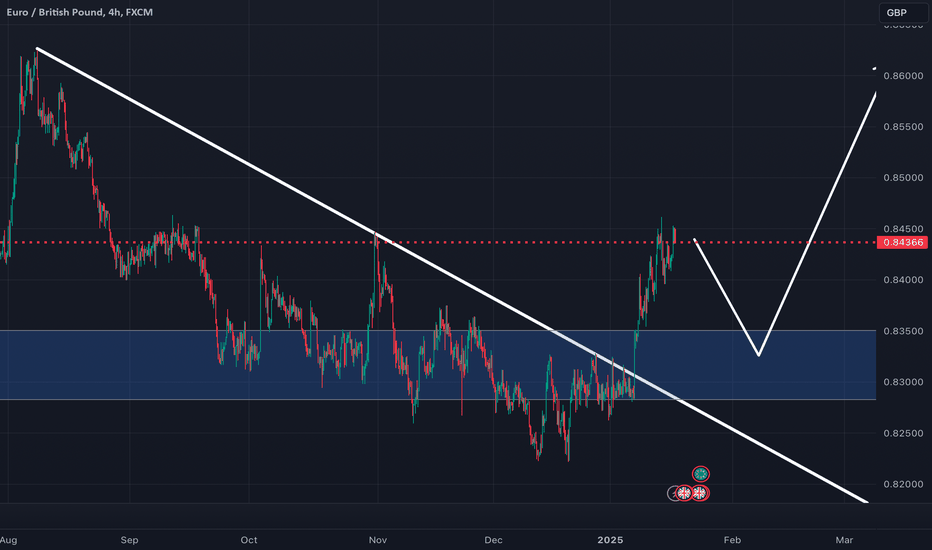Click the 0.86000 price axis label
Viewport: 932px width, 550px height.
(903, 76)
